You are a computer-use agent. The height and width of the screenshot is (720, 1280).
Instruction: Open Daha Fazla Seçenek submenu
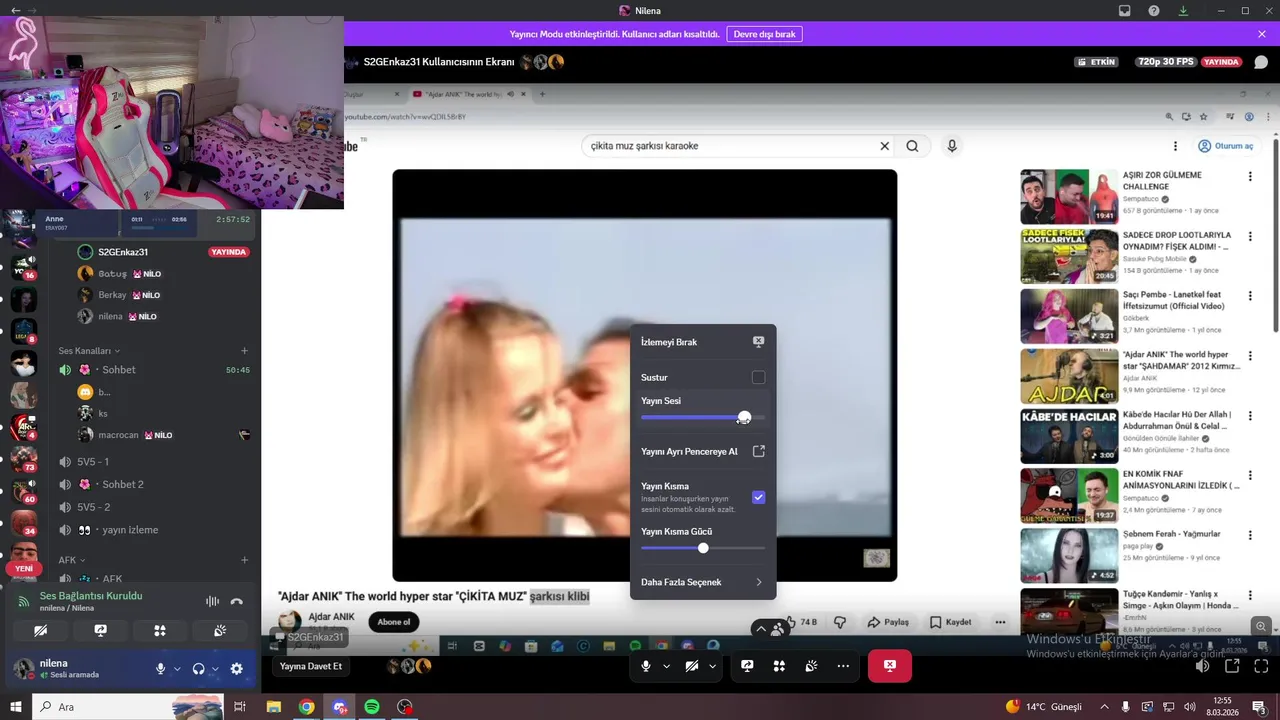pyautogui.click(x=703, y=582)
